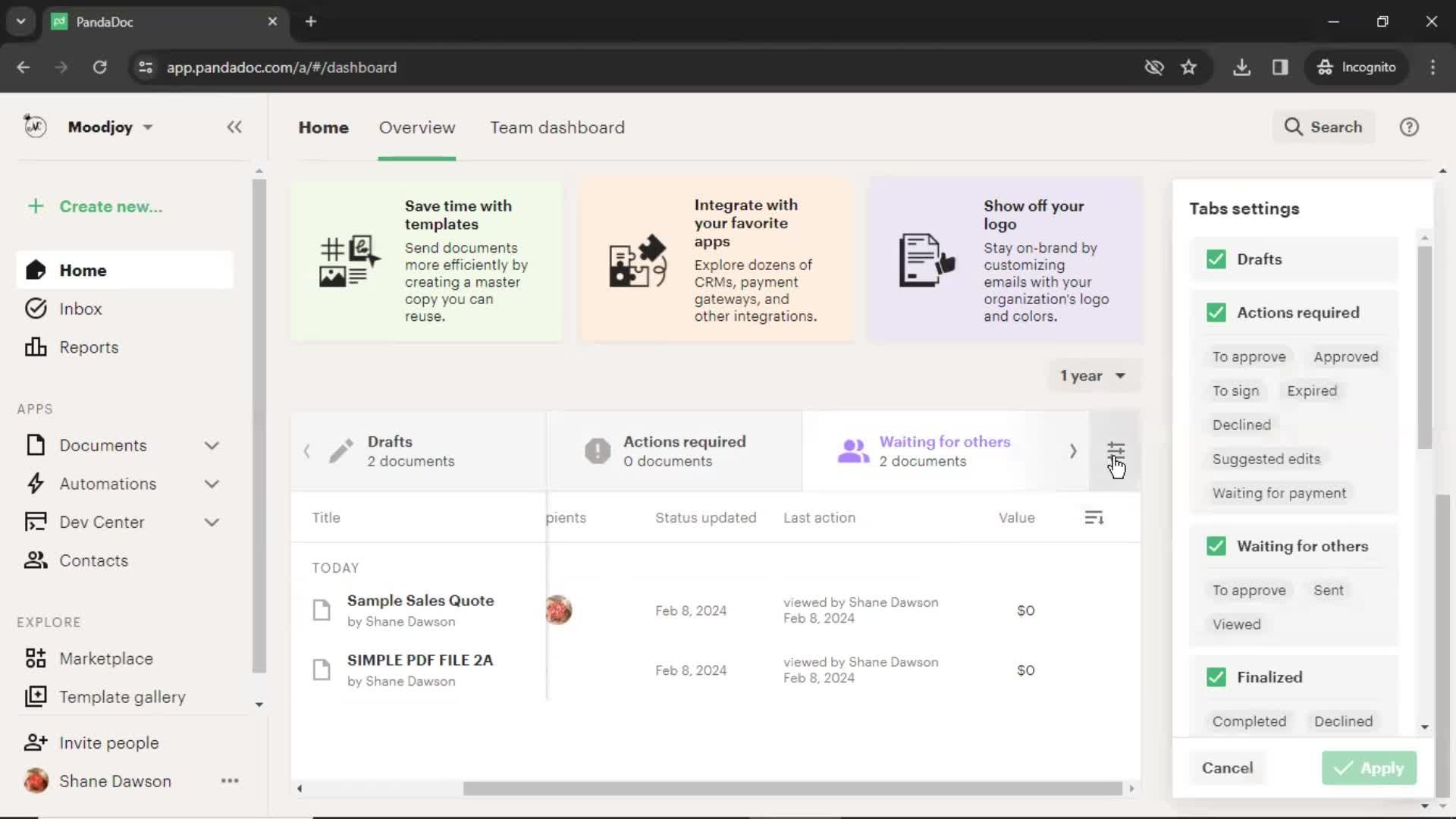Click the Tabs settings vertical scrollbar
1456x819 pixels.
click(x=1425, y=347)
